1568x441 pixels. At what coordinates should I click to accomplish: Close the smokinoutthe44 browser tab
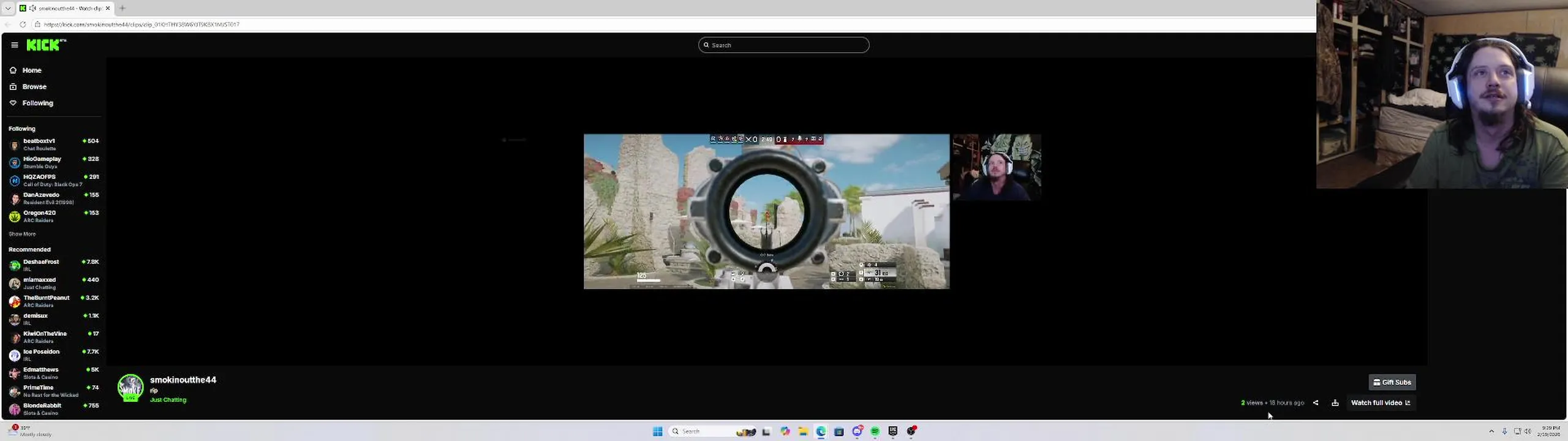click(x=108, y=8)
